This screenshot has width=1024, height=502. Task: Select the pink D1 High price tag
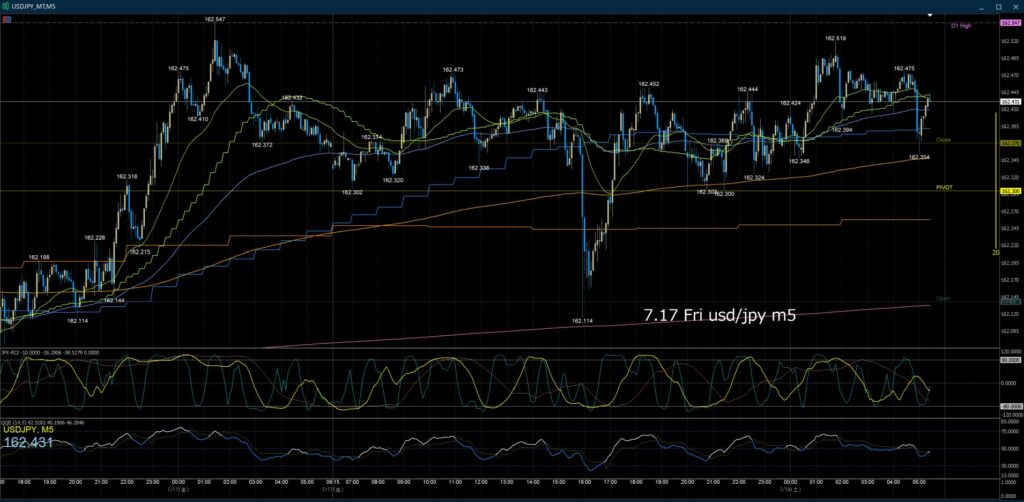click(x=1010, y=23)
